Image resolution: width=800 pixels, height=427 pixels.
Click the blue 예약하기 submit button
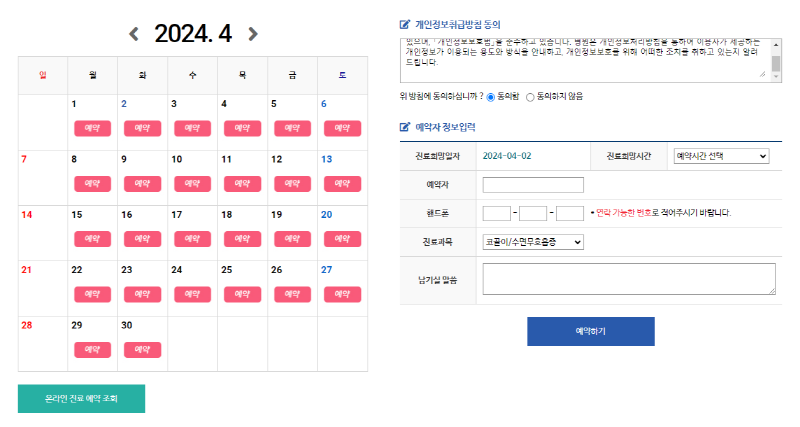click(x=591, y=331)
